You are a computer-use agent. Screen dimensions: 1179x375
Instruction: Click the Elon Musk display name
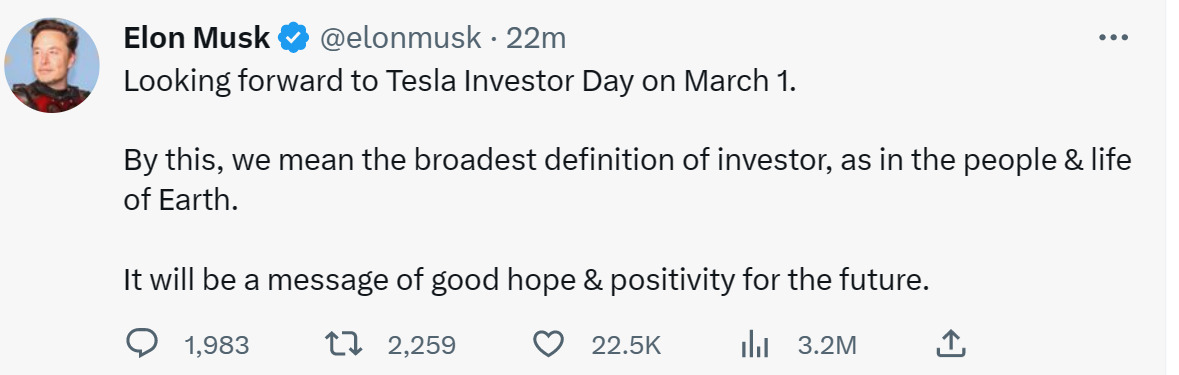[197, 38]
